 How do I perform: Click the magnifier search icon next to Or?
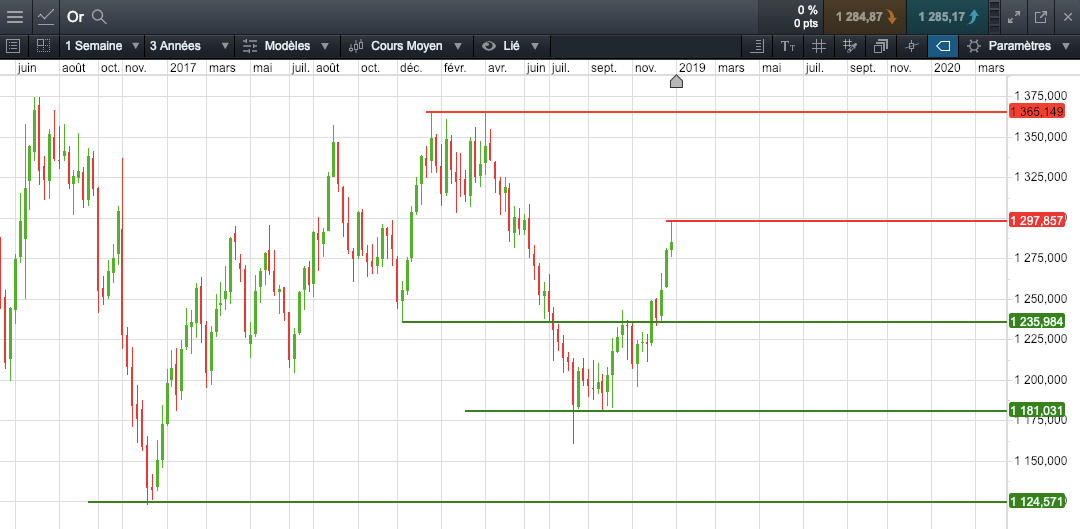99,17
